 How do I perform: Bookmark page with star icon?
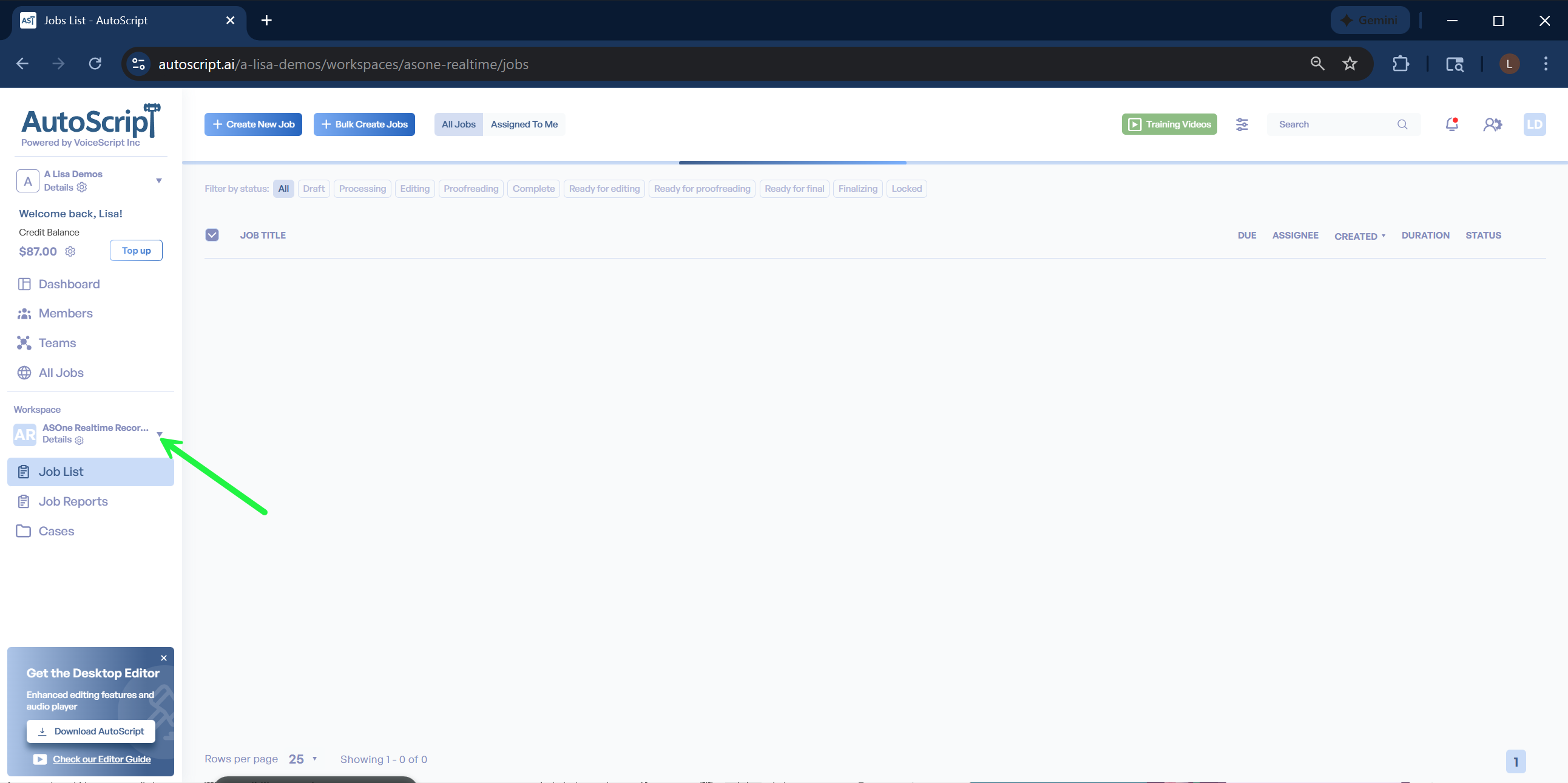(1350, 64)
